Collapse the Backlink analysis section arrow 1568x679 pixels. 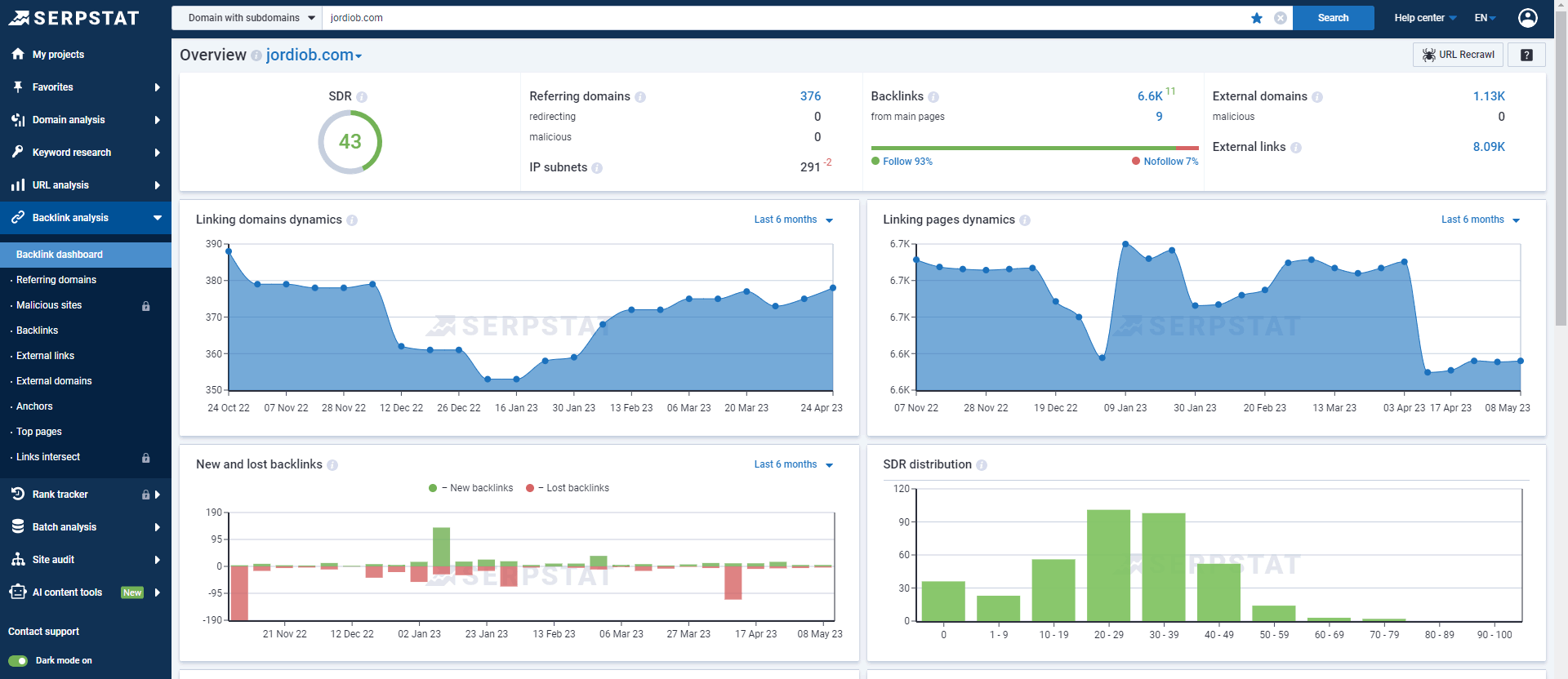[x=158, y=218]
